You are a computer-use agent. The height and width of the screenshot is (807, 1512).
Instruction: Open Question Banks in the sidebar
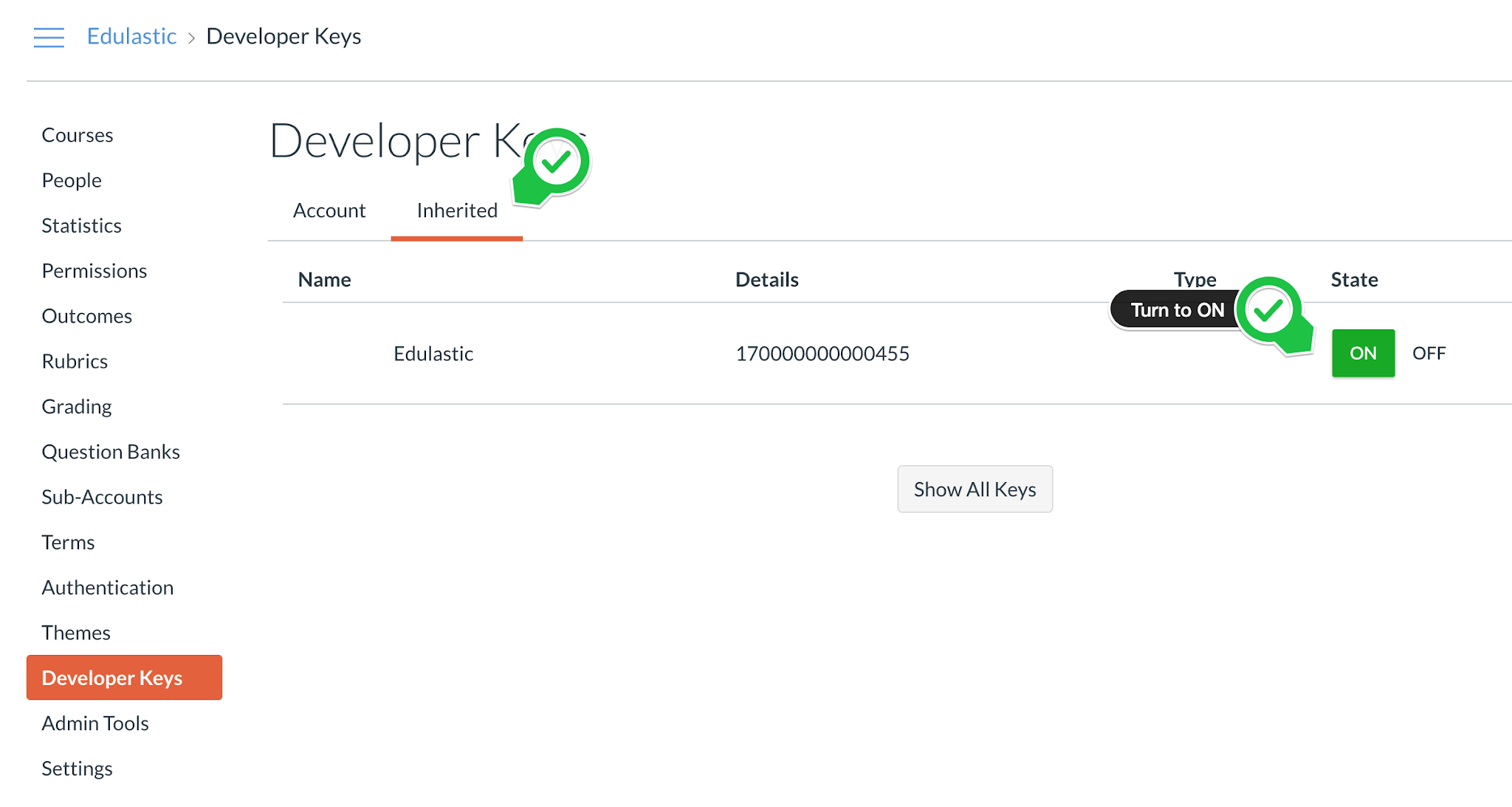tap(111, 452)
